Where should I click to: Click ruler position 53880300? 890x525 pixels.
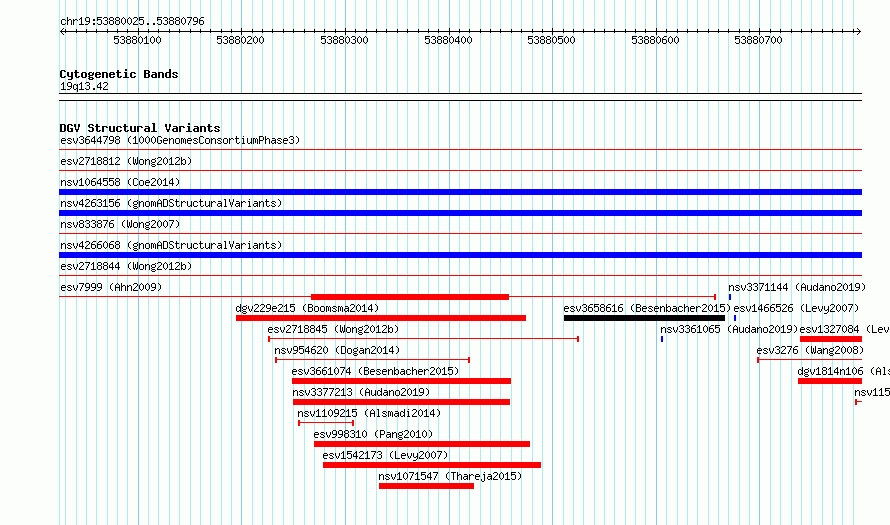tap(345, 40)
